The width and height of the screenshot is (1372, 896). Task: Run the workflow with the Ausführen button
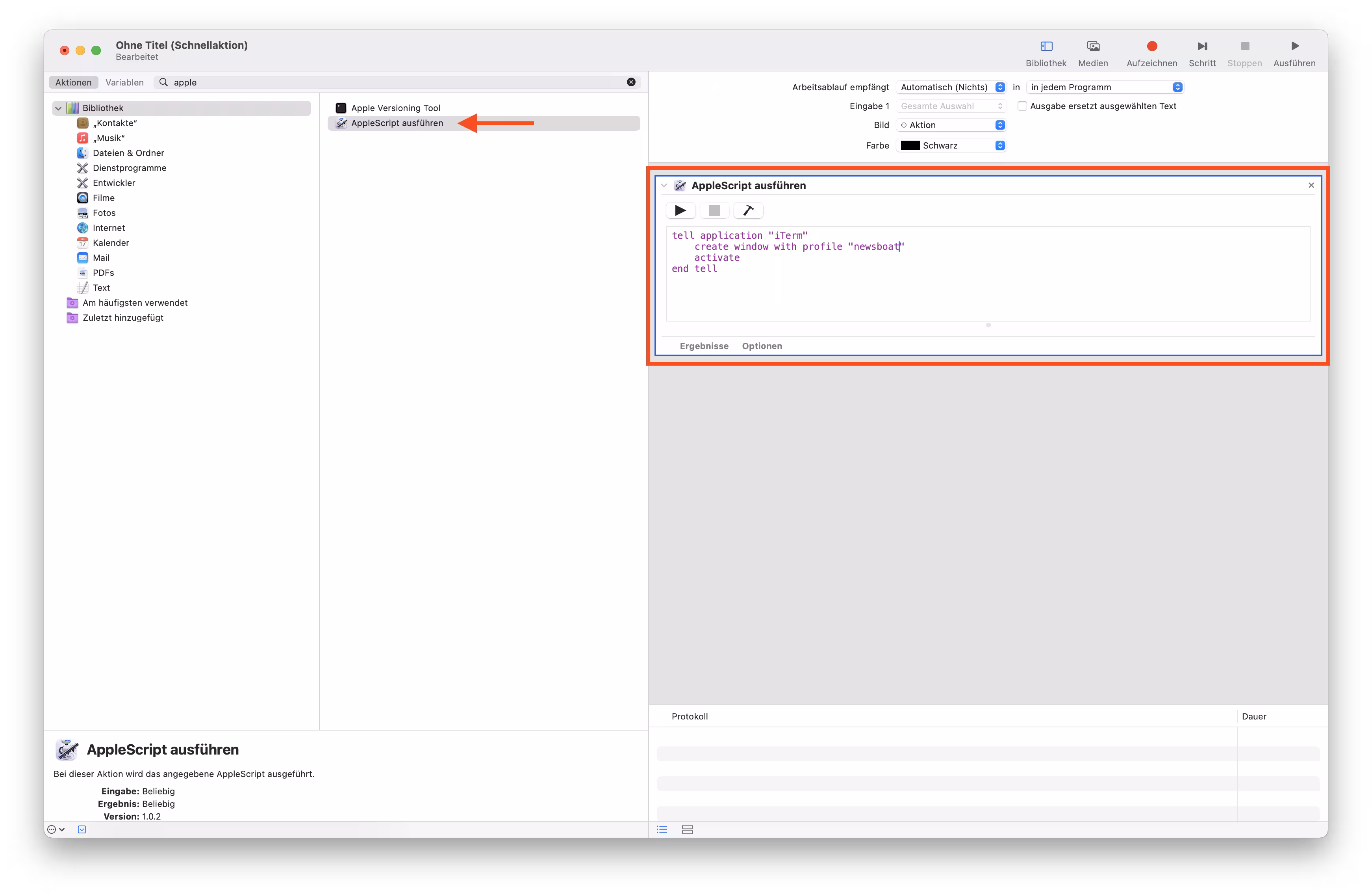tap(1294, 47)
